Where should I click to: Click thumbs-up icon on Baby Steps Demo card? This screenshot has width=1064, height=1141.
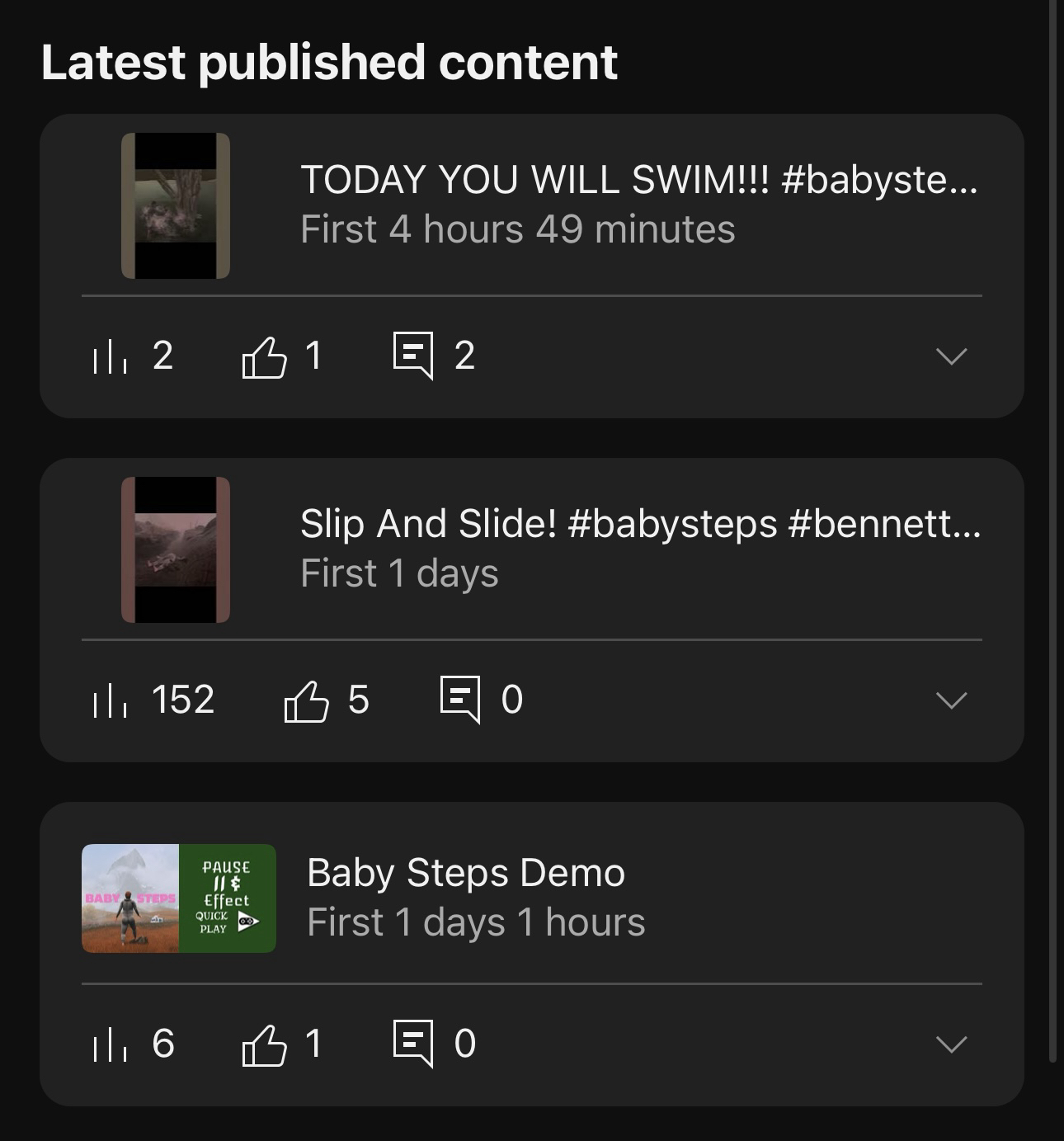pos(264,1045)
